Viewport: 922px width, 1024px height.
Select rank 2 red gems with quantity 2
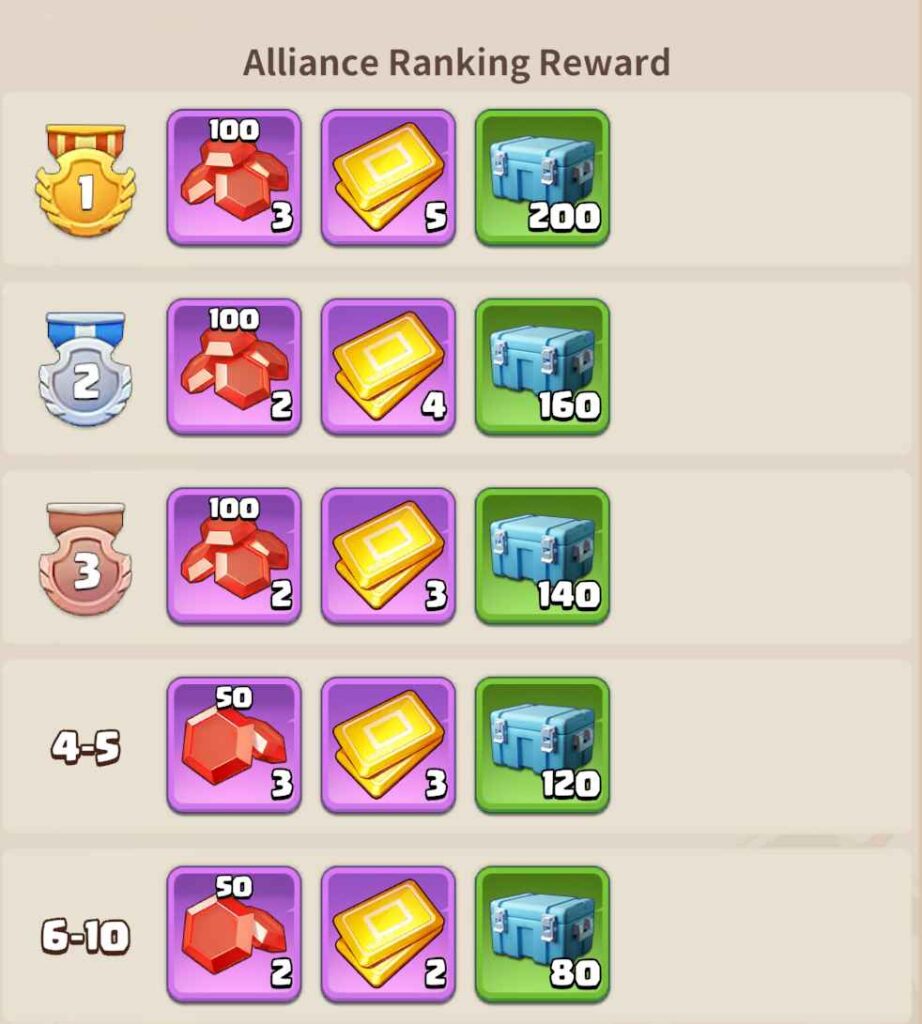tap(234, 367)
